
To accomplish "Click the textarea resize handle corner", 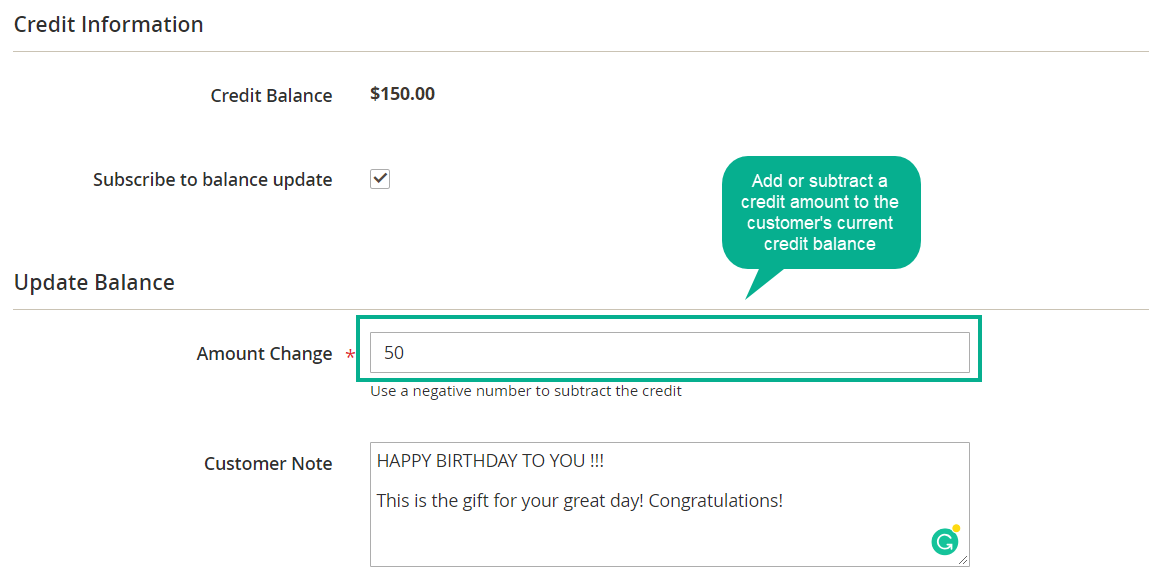I will pos(963,560).
